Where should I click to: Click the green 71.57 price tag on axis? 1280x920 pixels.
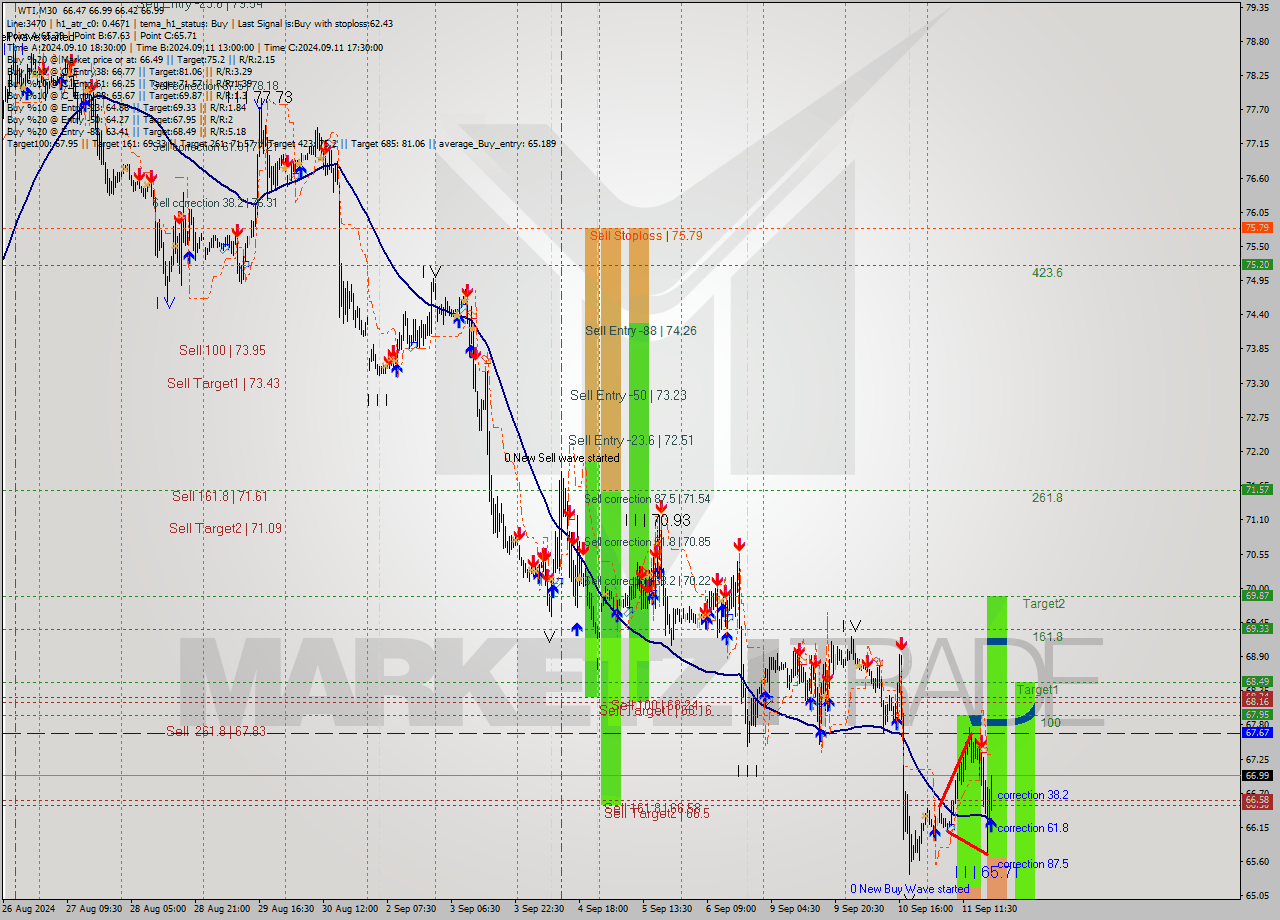1256,489
